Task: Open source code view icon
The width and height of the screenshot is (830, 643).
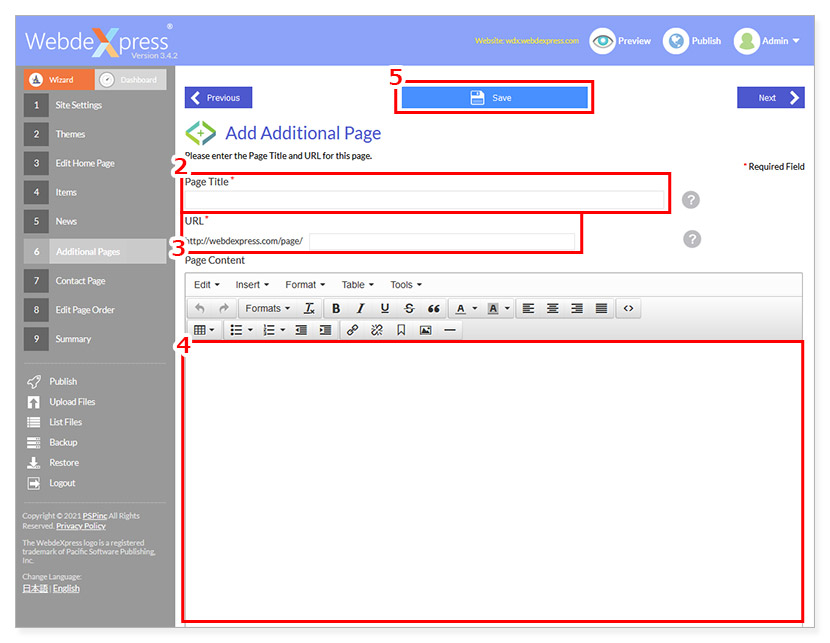Action: [628, 309]
